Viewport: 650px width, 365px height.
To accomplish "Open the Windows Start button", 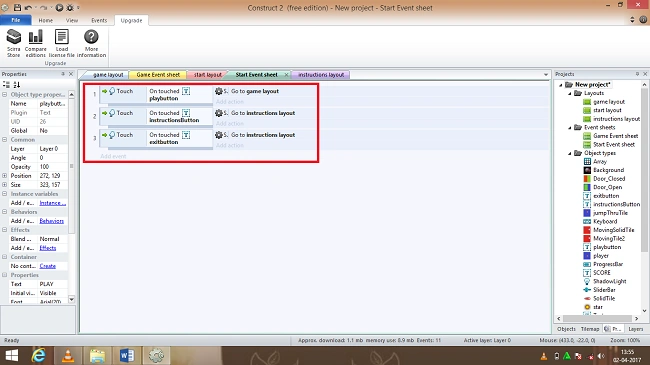I will tap(12, 355).
